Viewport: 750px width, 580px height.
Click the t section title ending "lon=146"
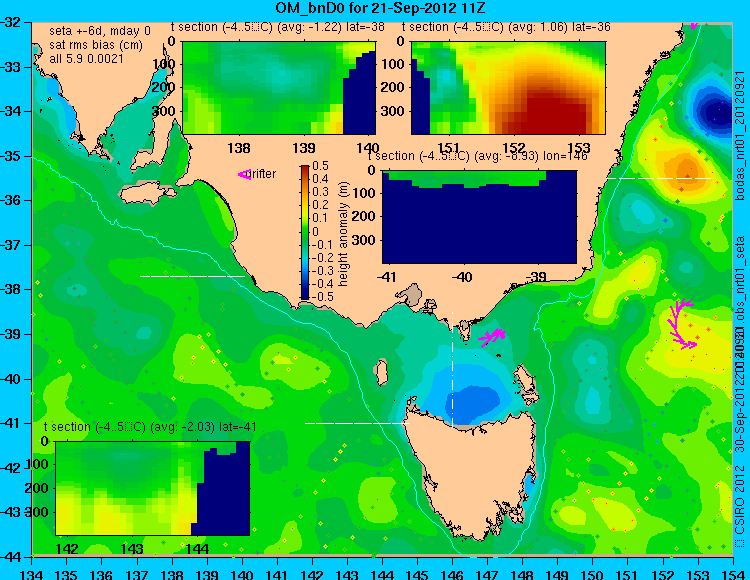pos(478,156)
